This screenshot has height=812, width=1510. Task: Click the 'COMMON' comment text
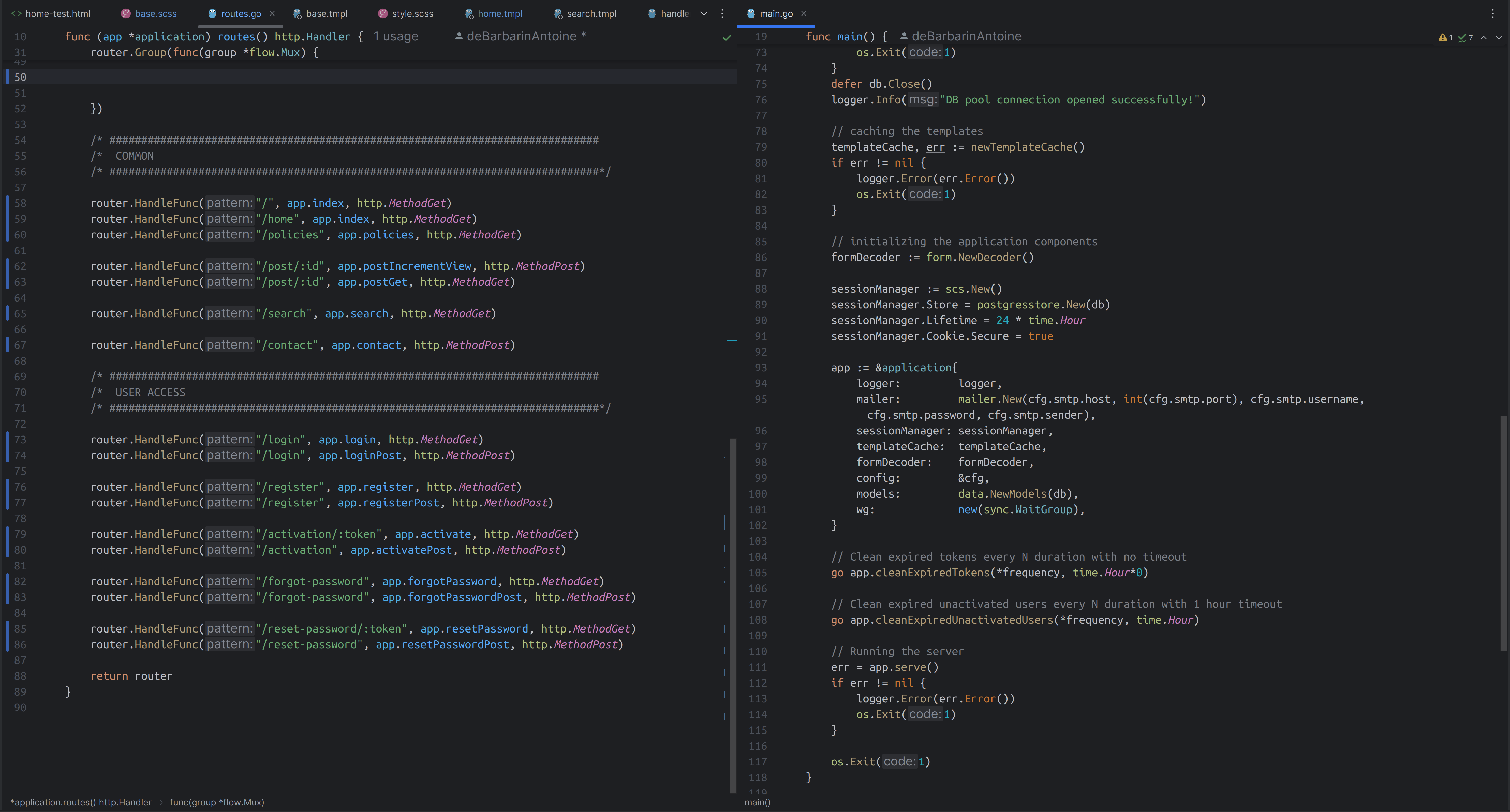click(x=134, y=156)
